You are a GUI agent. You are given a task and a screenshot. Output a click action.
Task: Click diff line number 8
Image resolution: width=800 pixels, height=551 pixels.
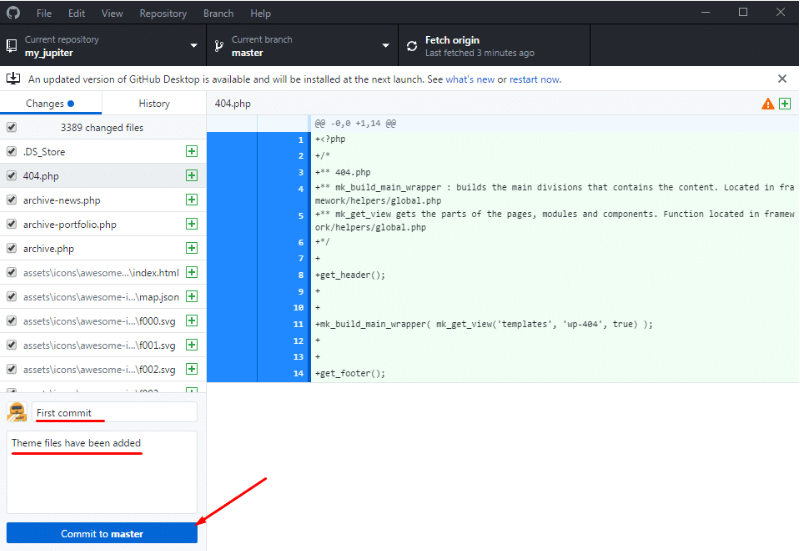coord(301,275)
